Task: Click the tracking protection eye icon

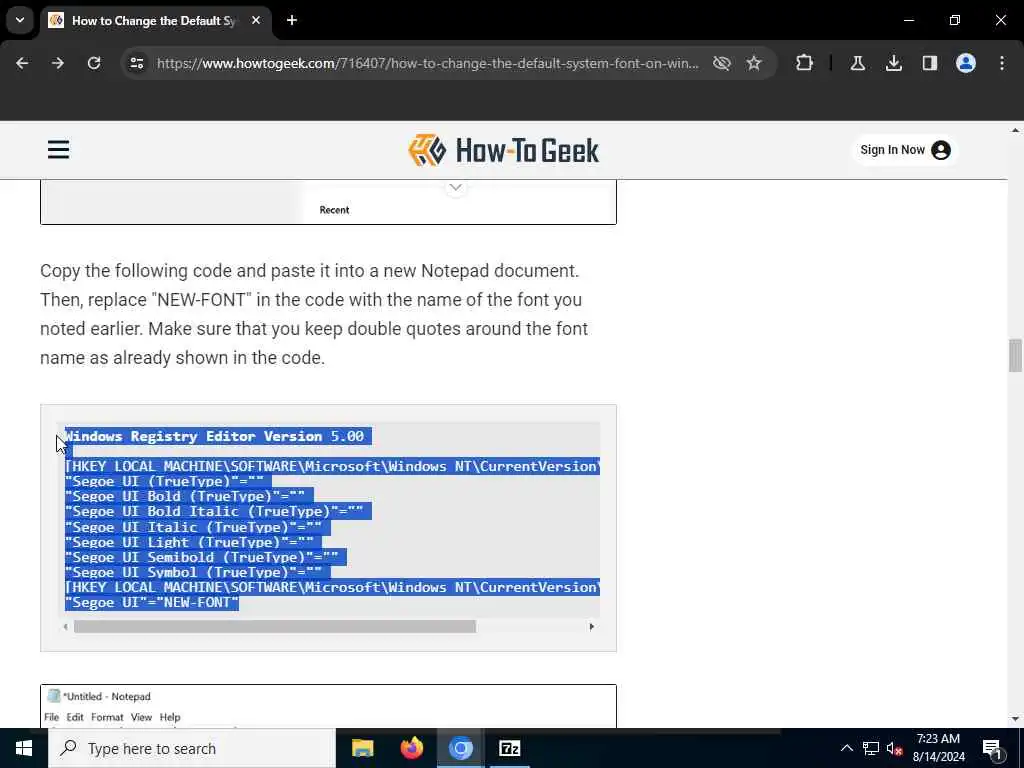Action: click(x=722, y=63)
